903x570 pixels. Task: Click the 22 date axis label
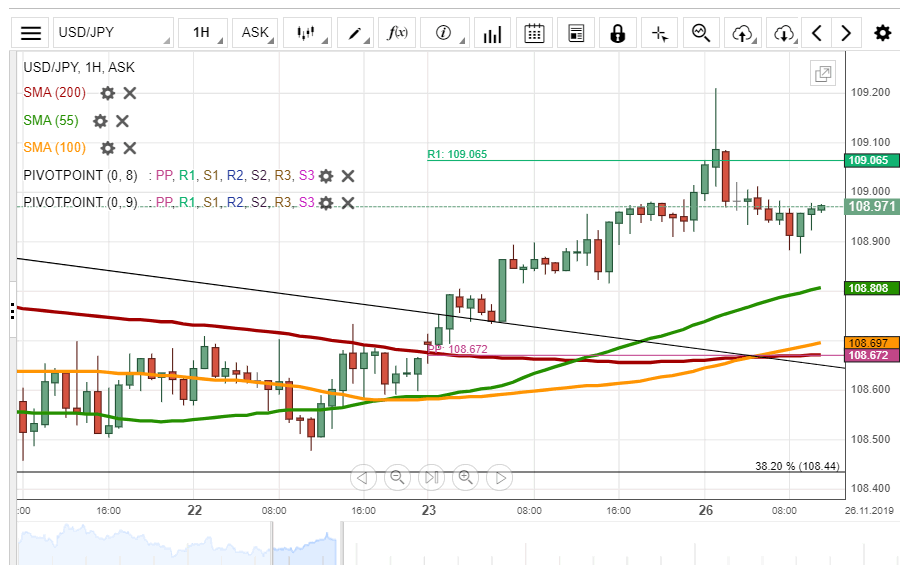pyautogui.click(x=195, y=510)
